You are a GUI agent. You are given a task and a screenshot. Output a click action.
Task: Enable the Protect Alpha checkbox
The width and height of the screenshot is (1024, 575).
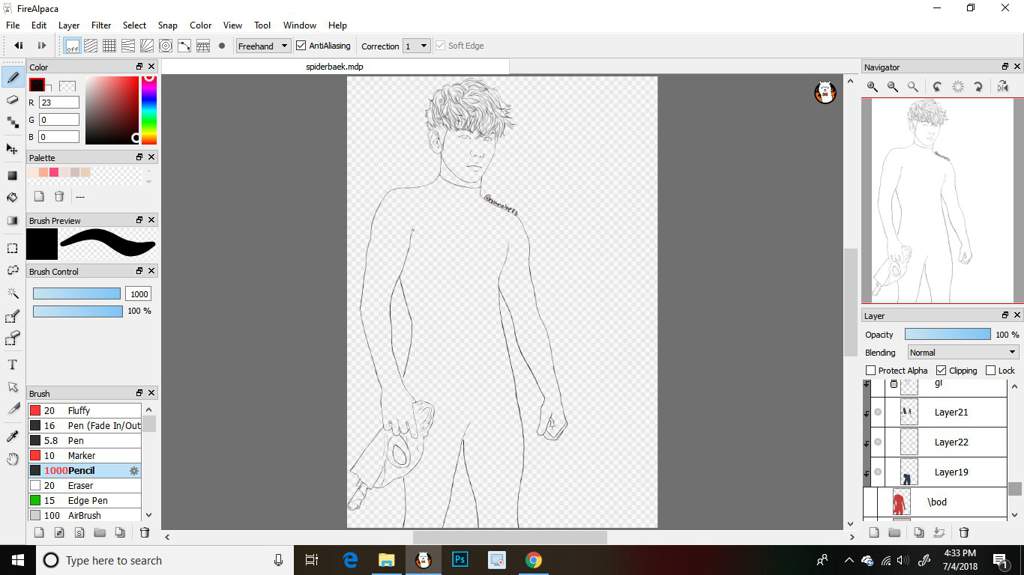871,370
